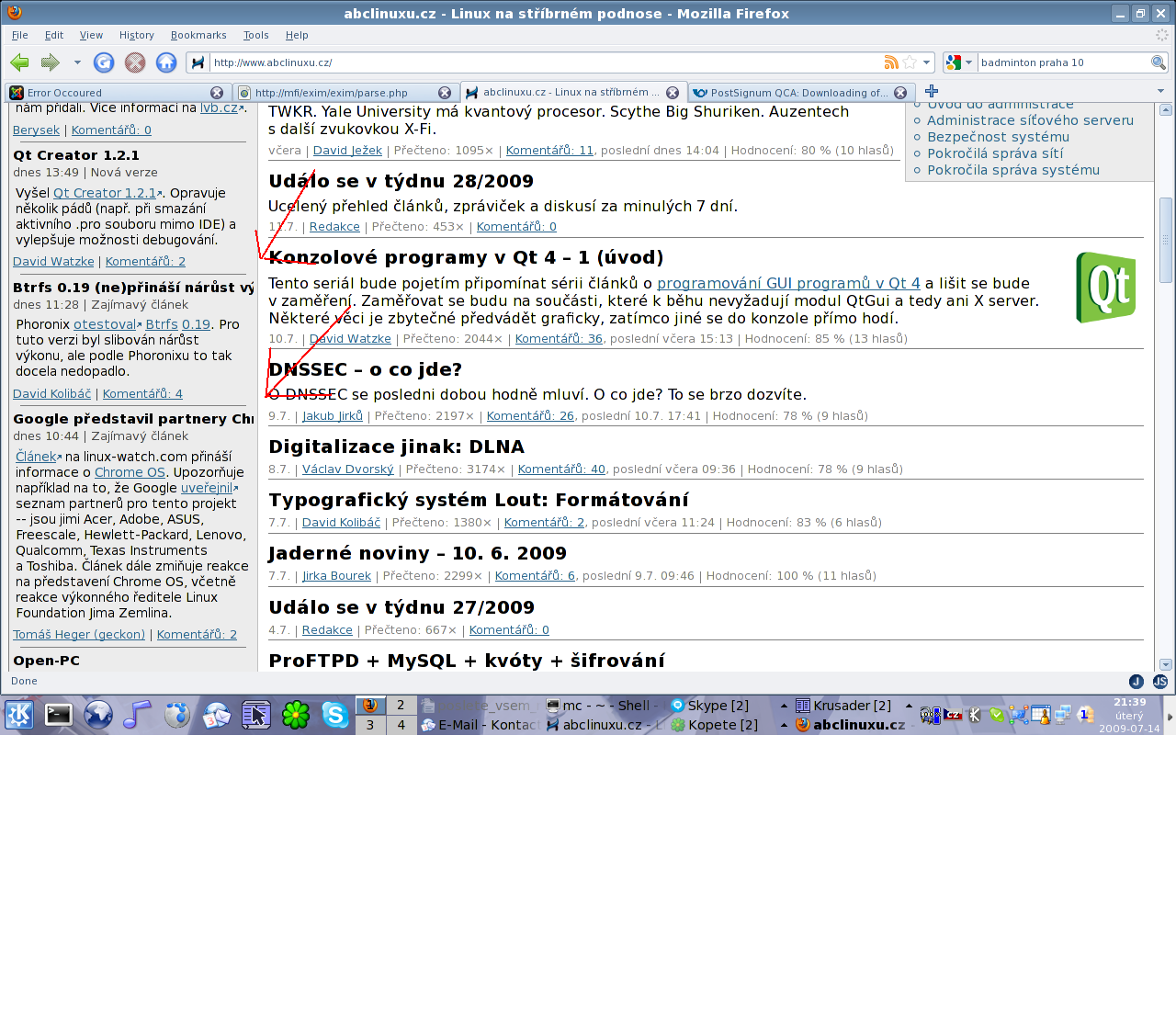
Task: Open the KDE K menu launcher
Action: coord(19,715)
